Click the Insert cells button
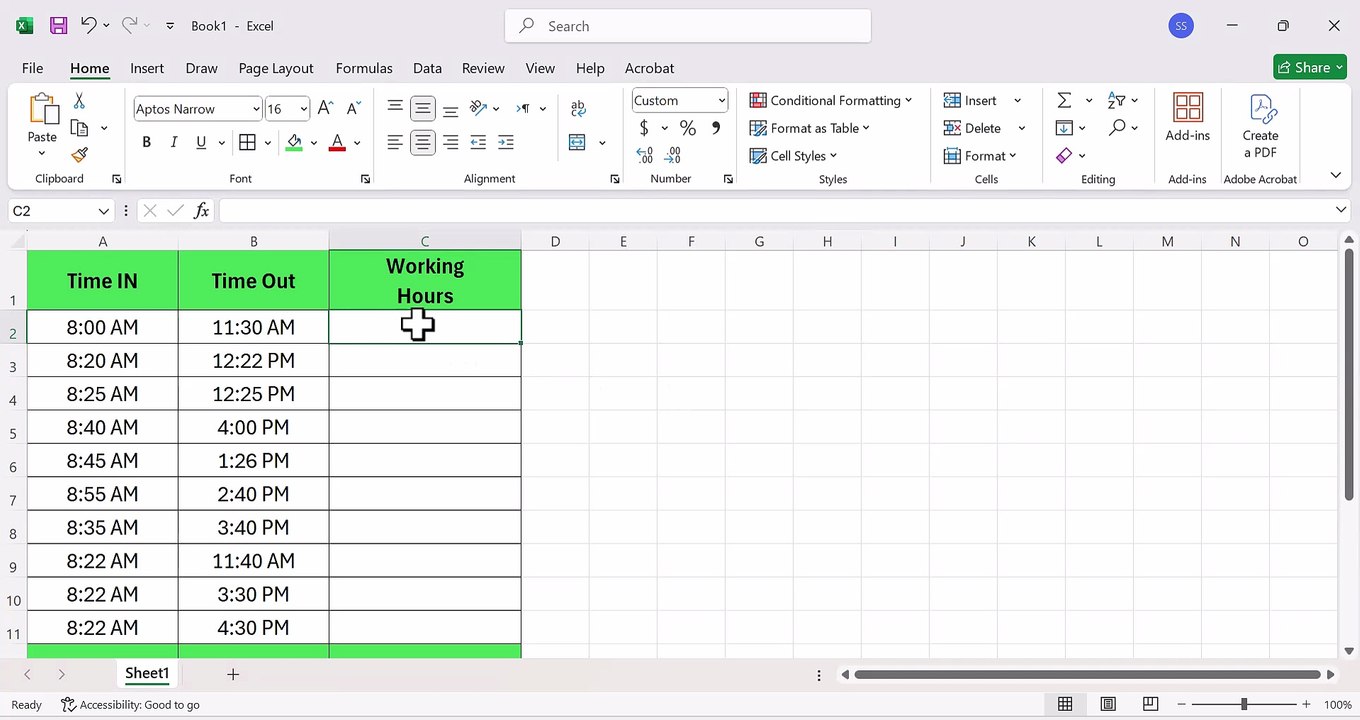The height and width of the screenshot is (720, 1360). (x=971, y=100)
